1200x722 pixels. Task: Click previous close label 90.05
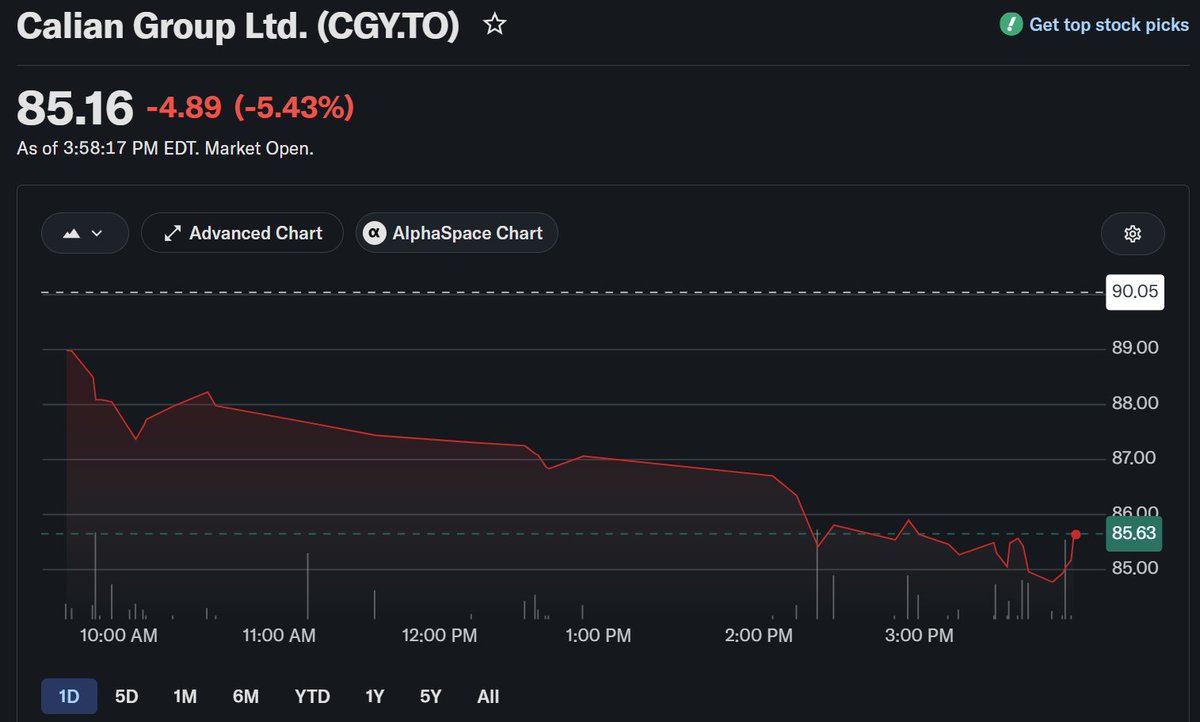[1135, 292]
